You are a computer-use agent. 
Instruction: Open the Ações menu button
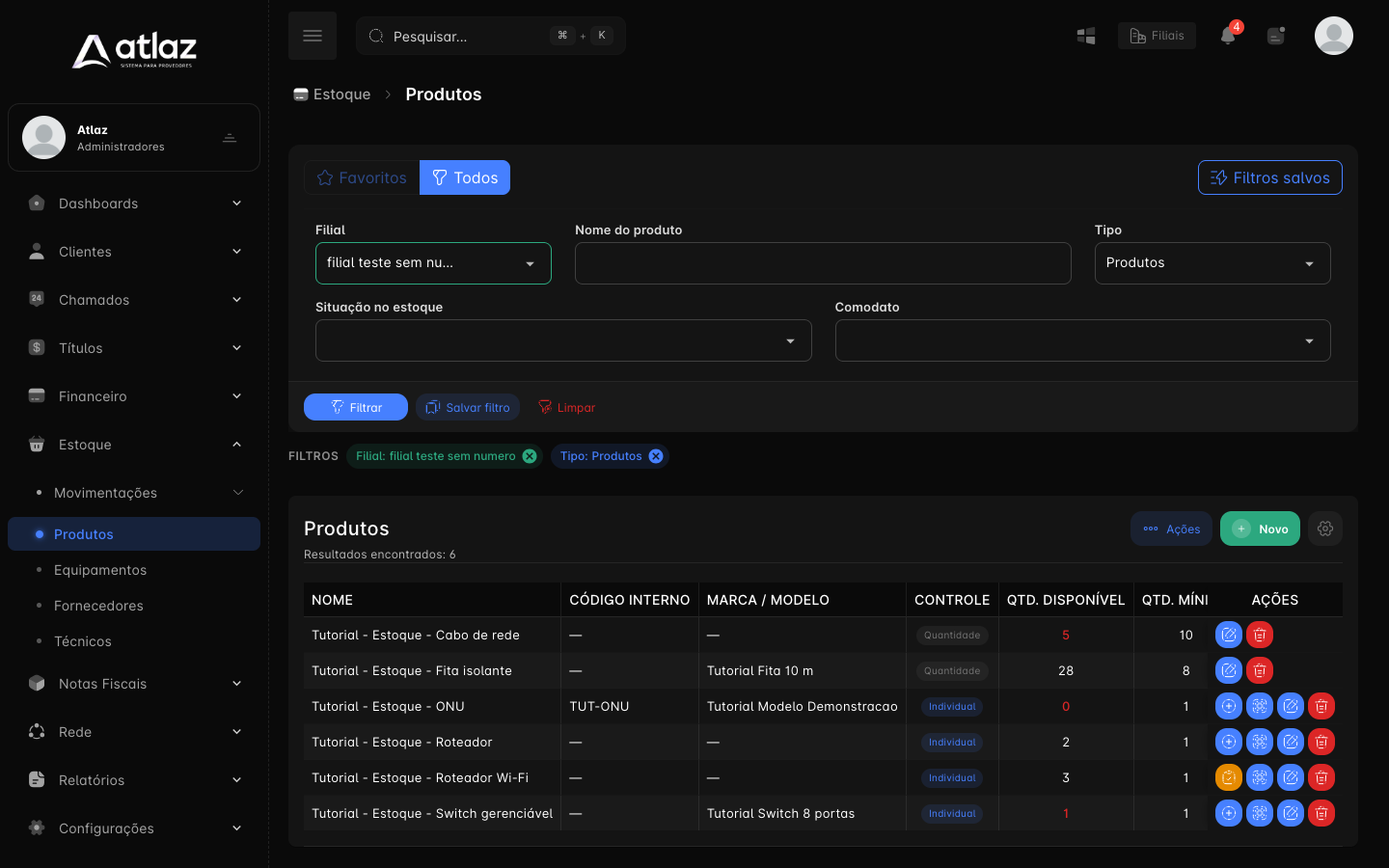(x=1171, y=529)
